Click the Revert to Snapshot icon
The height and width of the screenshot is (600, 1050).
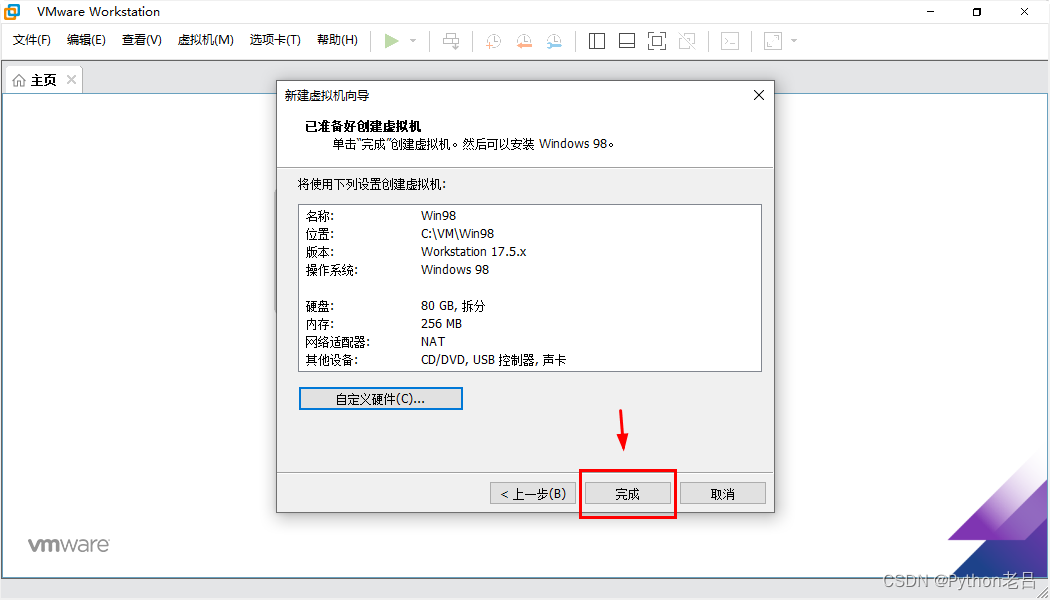pos(524,41)
